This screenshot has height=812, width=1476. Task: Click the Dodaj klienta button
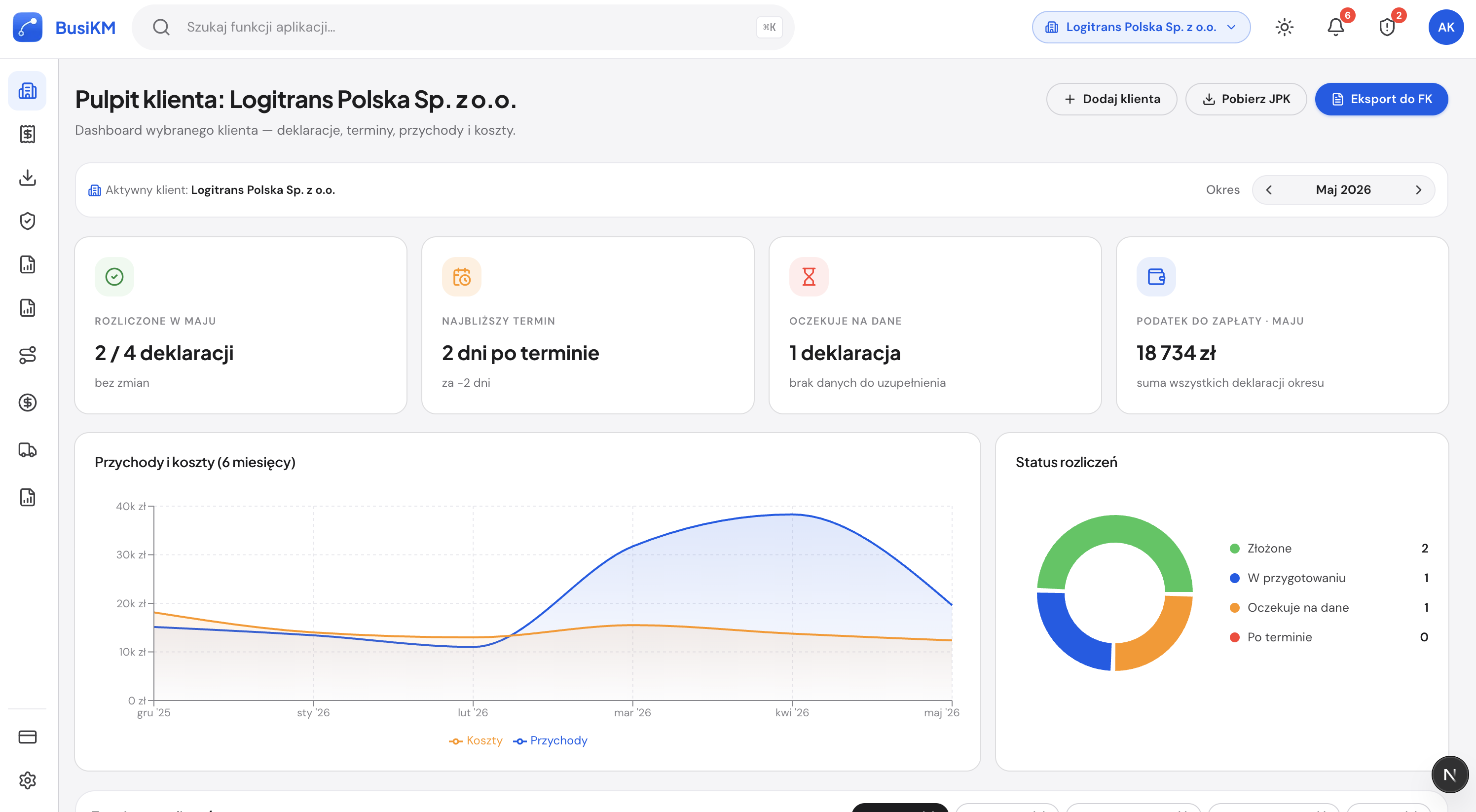pyautogui.click(x=1111, y=99)
